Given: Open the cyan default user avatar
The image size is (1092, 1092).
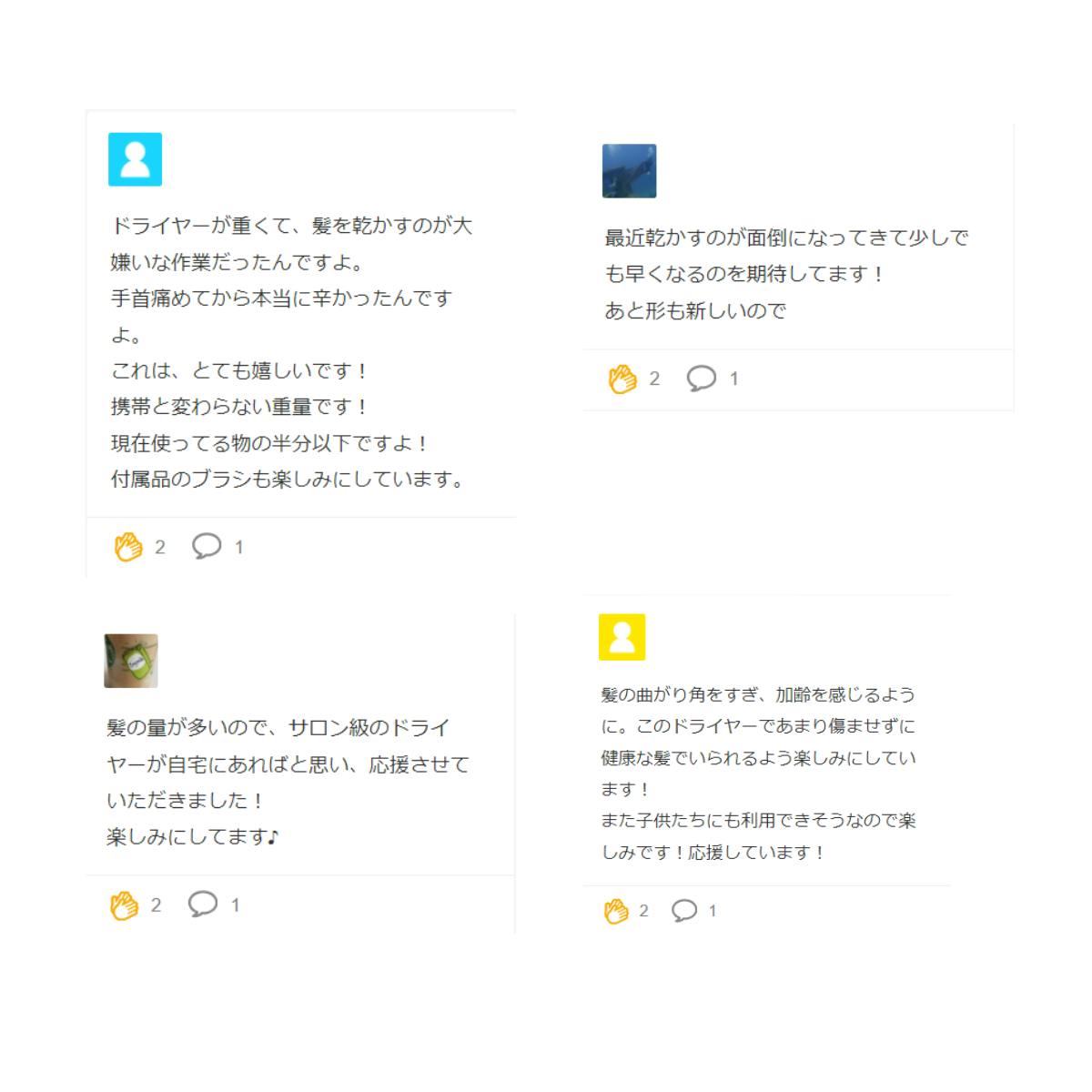Looking at the screenshot, I should click(135, 159).
